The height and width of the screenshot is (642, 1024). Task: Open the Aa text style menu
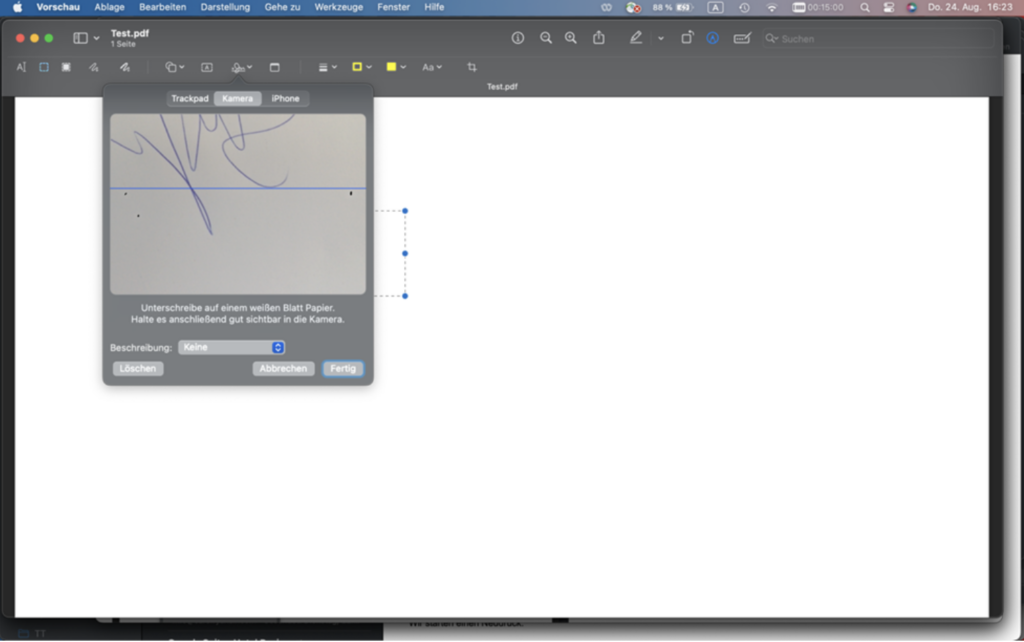432,67
